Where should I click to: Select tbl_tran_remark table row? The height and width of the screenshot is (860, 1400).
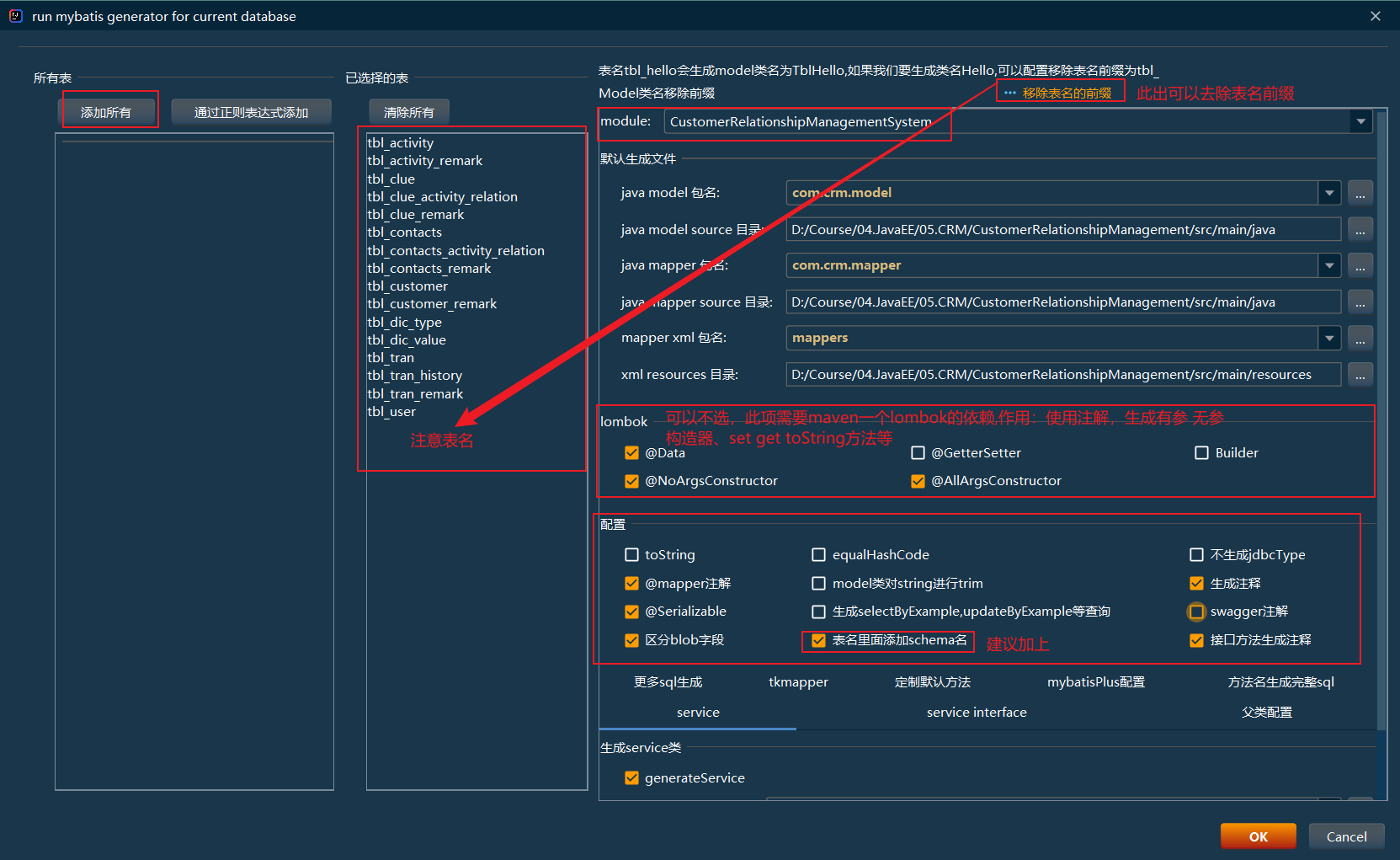[476, 394]
